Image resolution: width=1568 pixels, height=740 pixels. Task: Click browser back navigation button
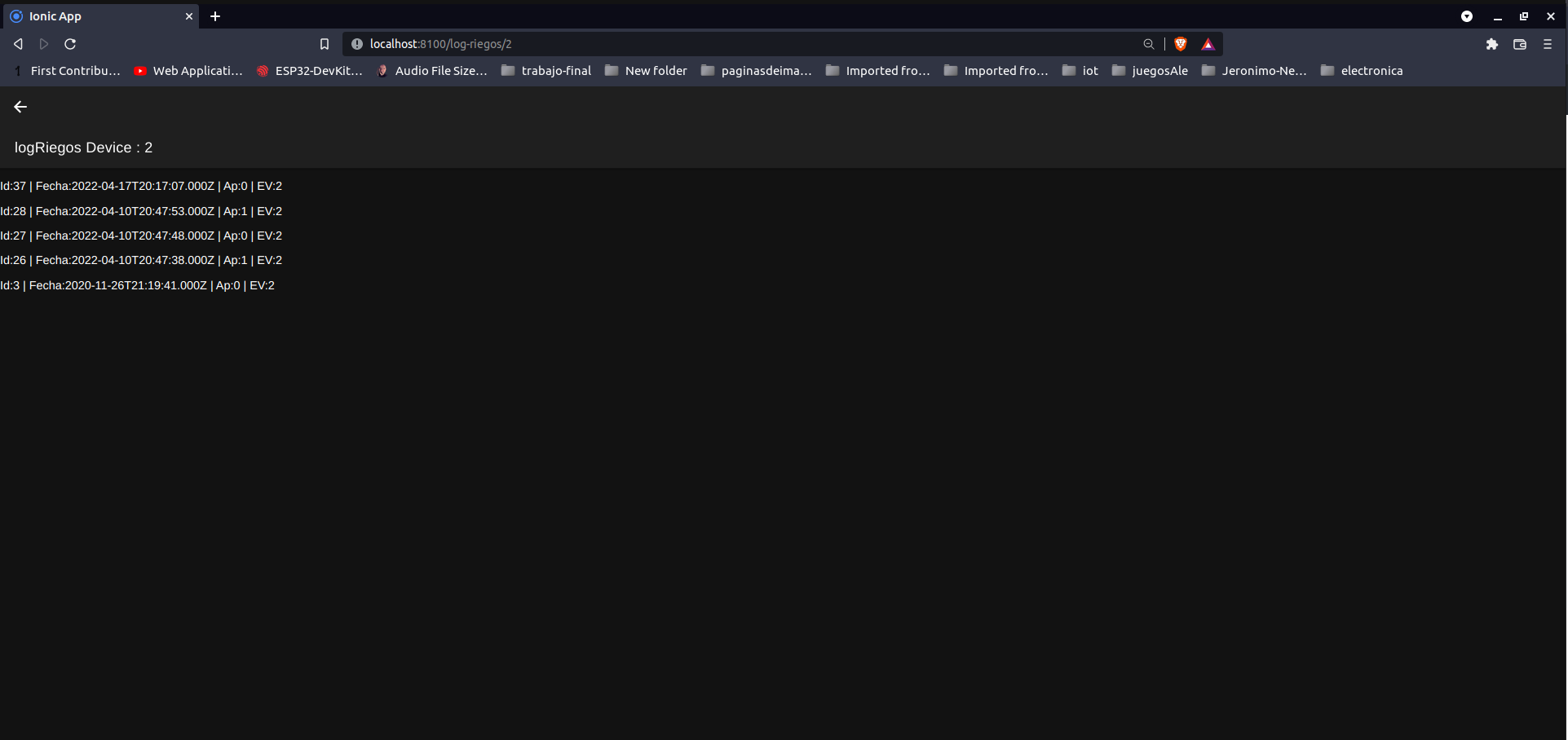tap(18, 44)
